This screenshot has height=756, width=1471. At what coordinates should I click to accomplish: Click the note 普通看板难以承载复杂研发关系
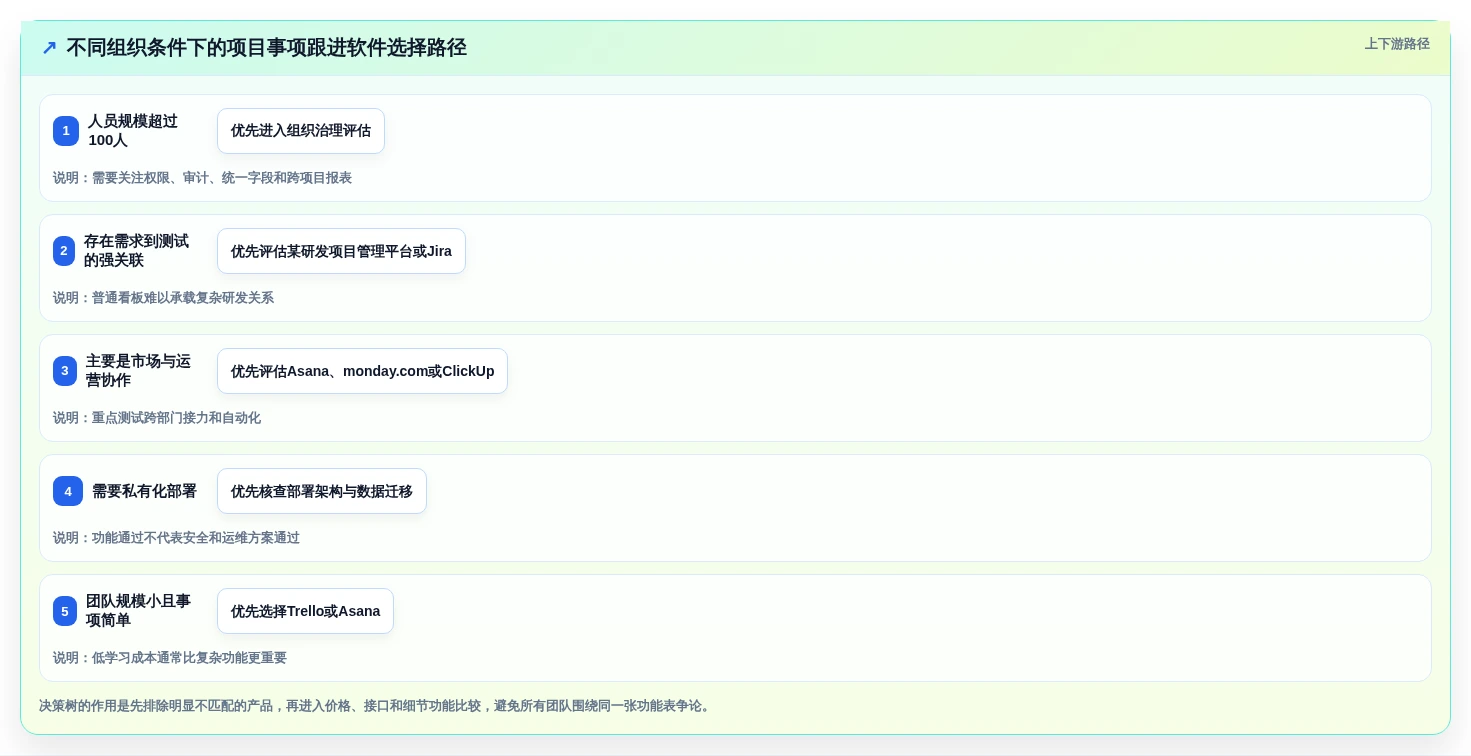pos(163,298)
